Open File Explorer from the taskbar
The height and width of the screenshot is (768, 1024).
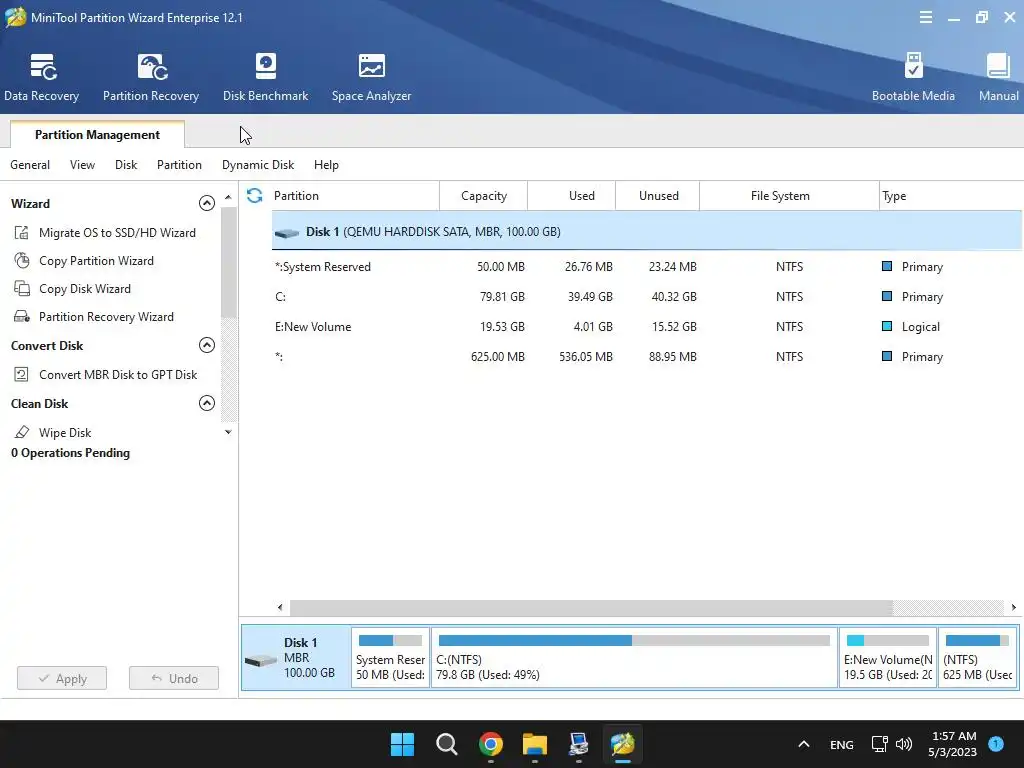coord(534,744)
